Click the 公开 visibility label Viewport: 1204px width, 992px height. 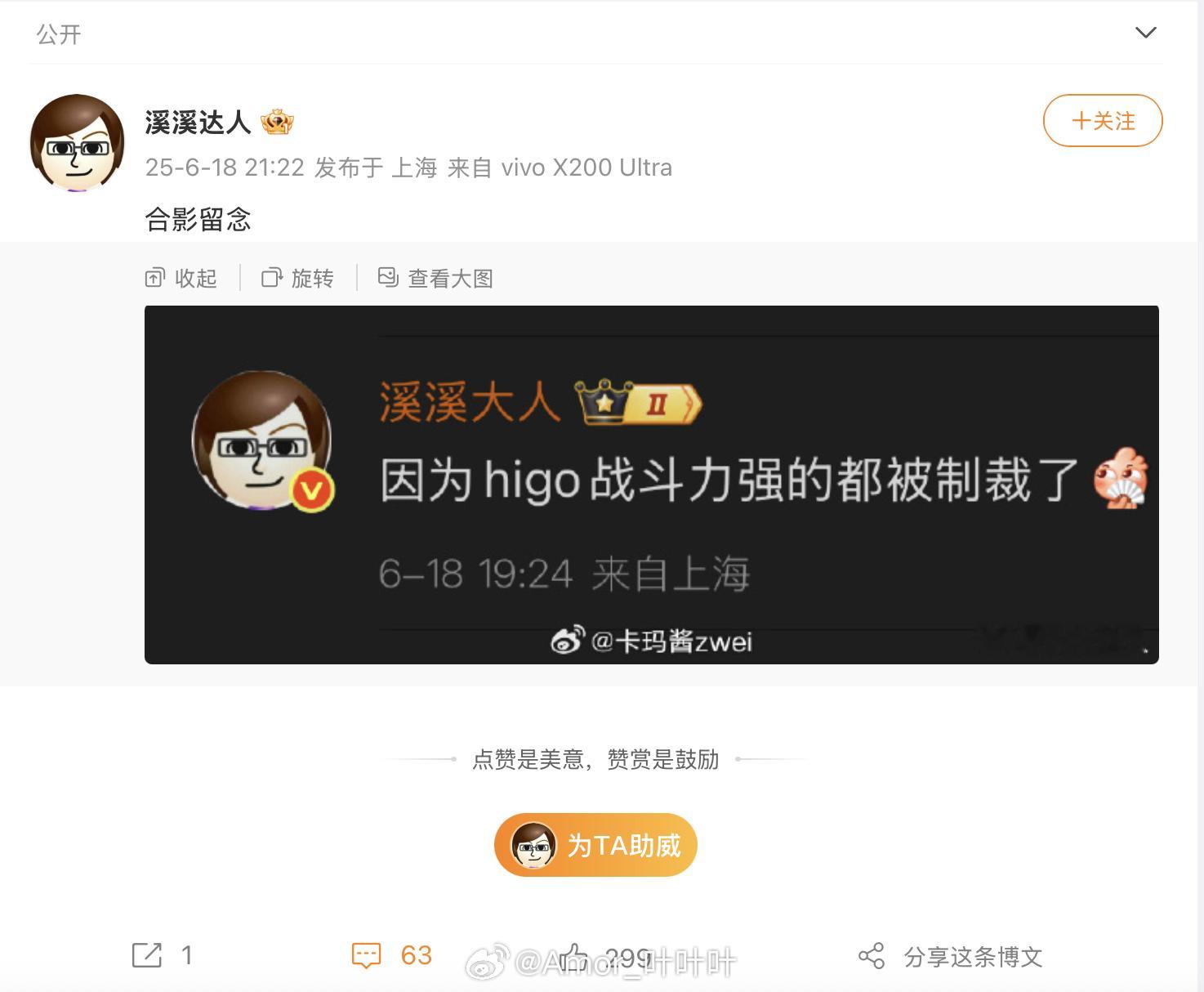59,34
